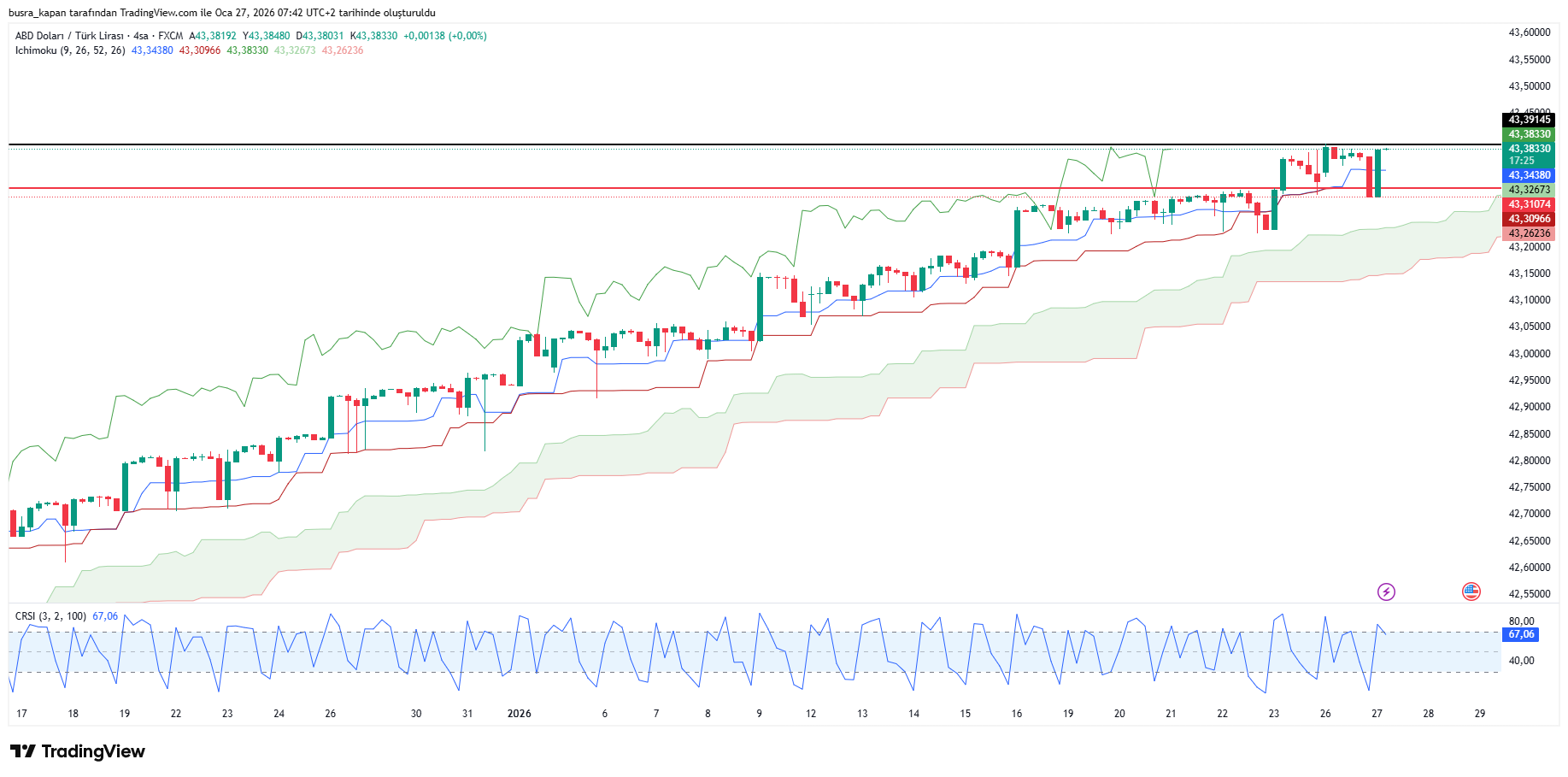The height and width of the screenshot is (777, 1568).
Task: Click the 80,00 level on CRSI scale
Action: point(1521,621)
